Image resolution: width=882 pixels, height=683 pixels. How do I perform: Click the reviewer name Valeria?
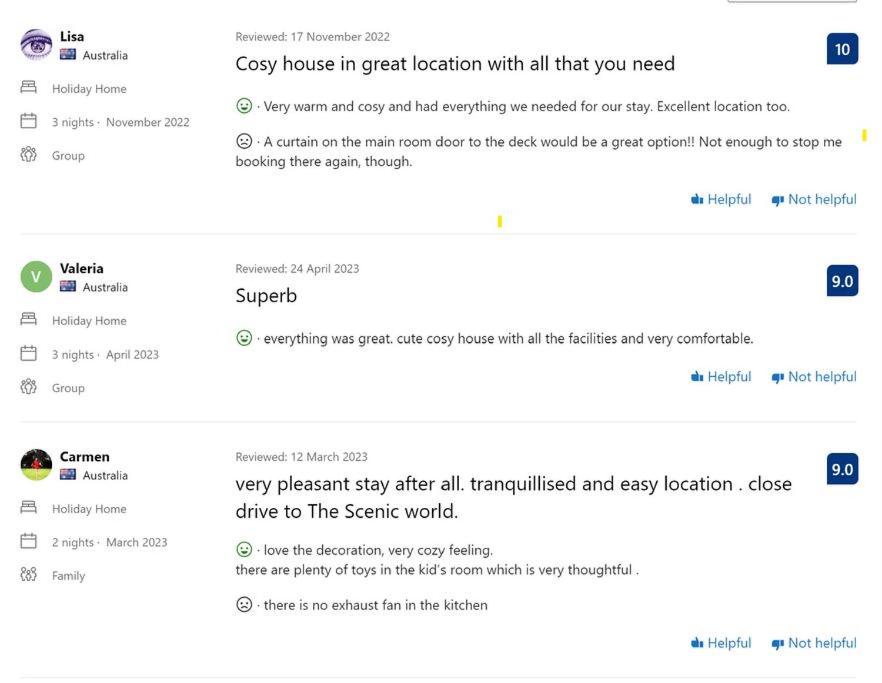tap(82, 268)
